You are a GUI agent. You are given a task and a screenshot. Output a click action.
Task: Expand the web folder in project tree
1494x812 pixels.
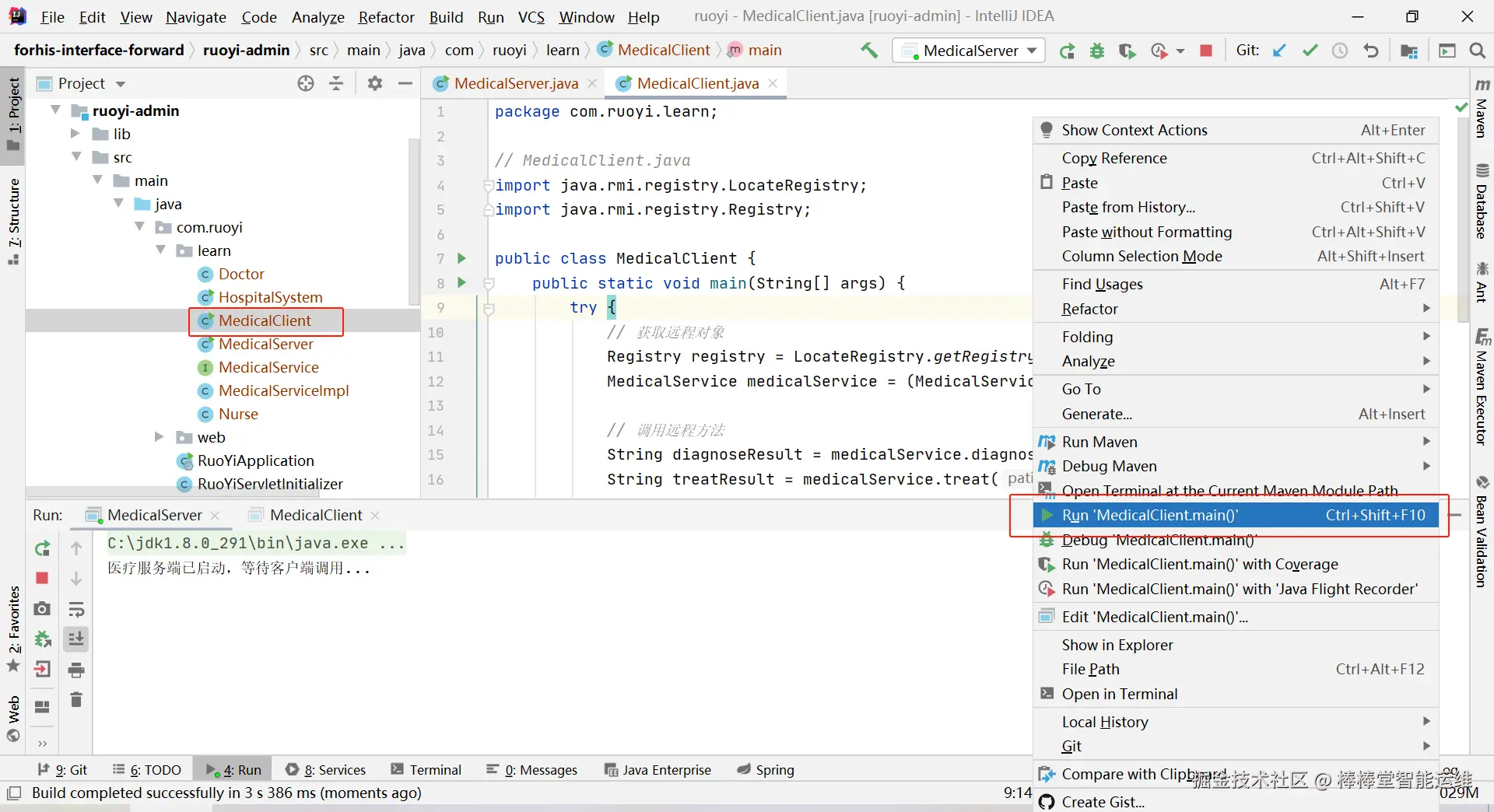[160, 437]
